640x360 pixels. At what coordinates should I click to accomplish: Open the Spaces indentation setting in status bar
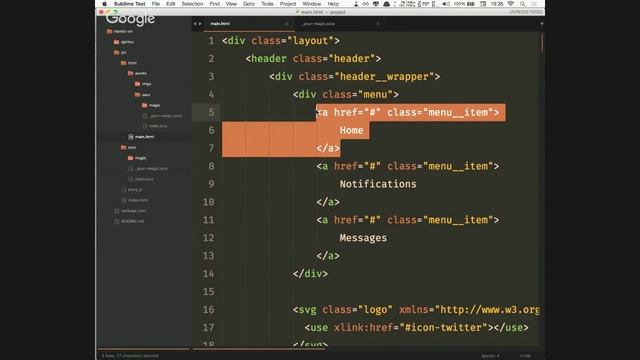coord(490,356)
